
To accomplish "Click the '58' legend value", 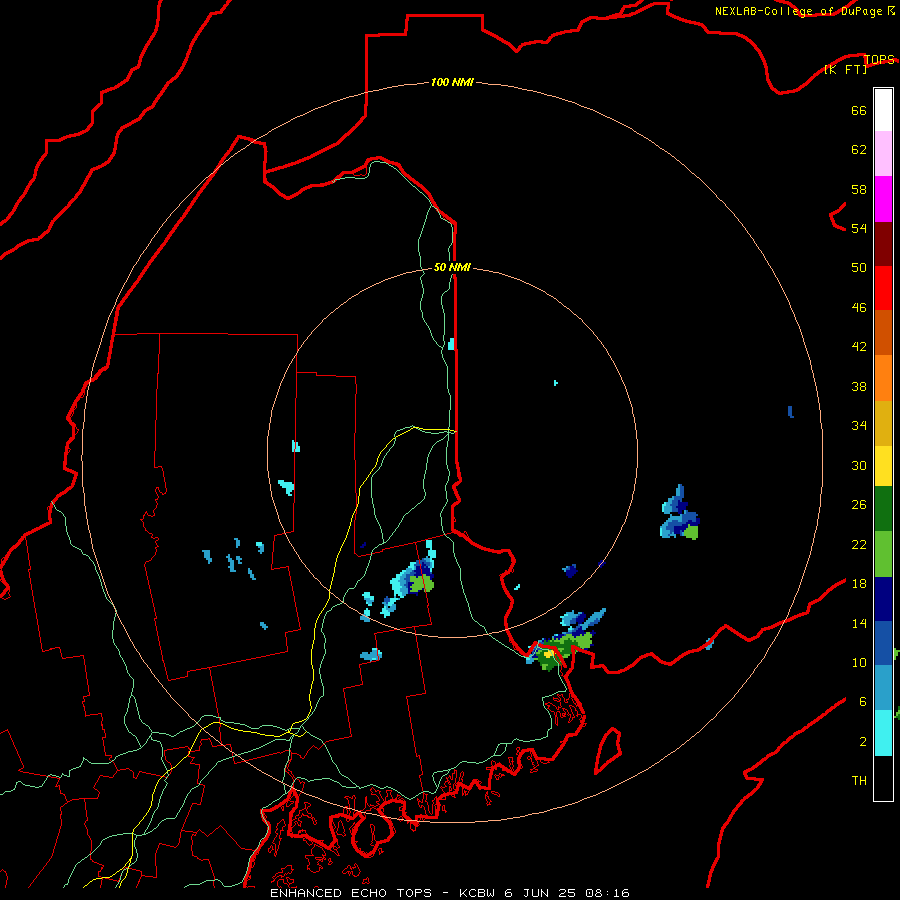I will (x=859, y=189).
